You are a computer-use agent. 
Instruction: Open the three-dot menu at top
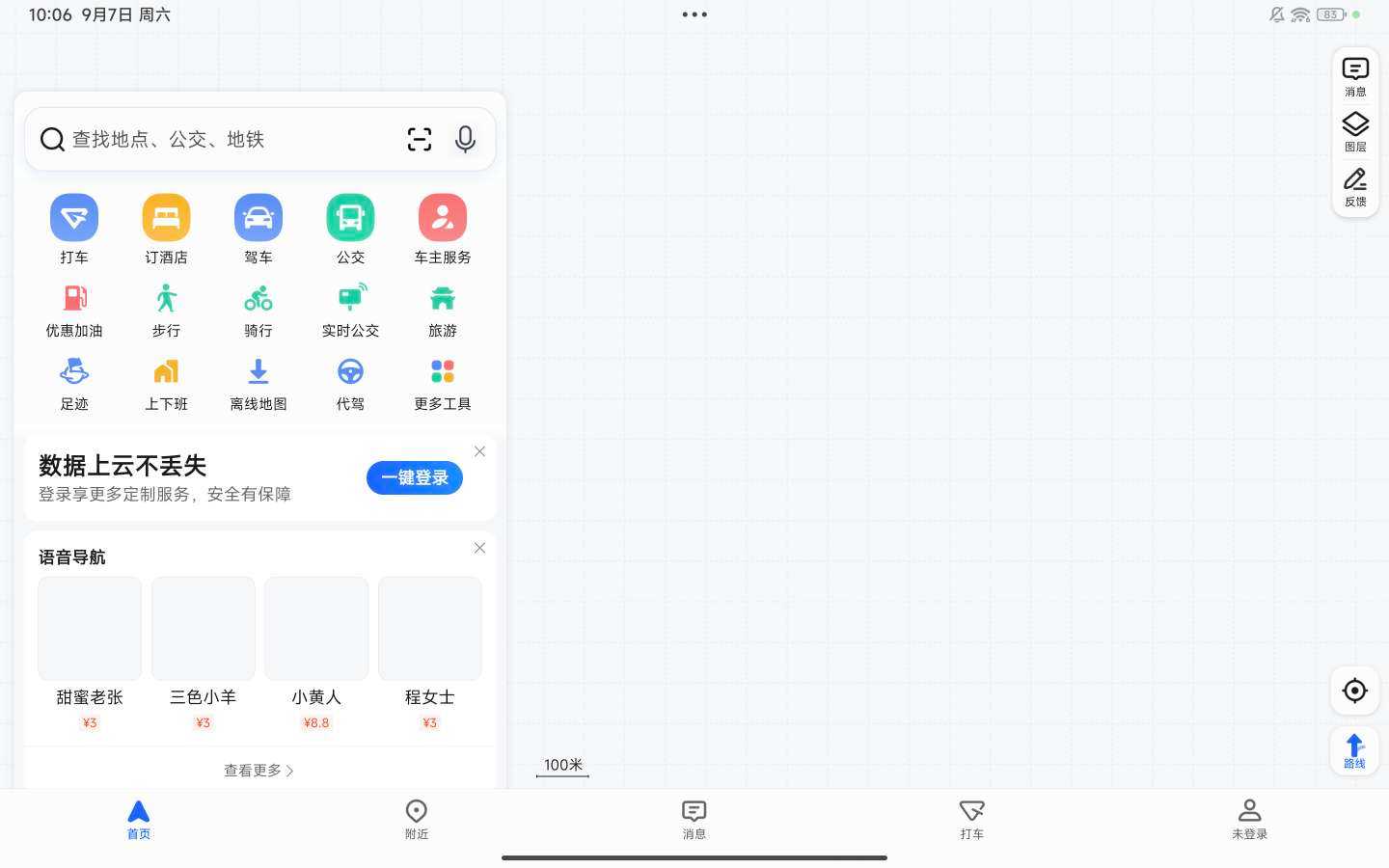[x=694, y=14]
